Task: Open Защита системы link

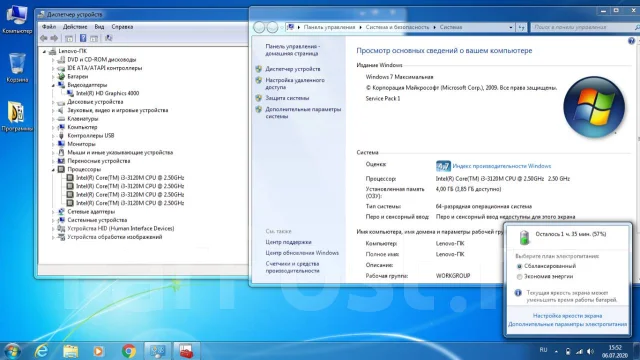Action: point(287,98)
